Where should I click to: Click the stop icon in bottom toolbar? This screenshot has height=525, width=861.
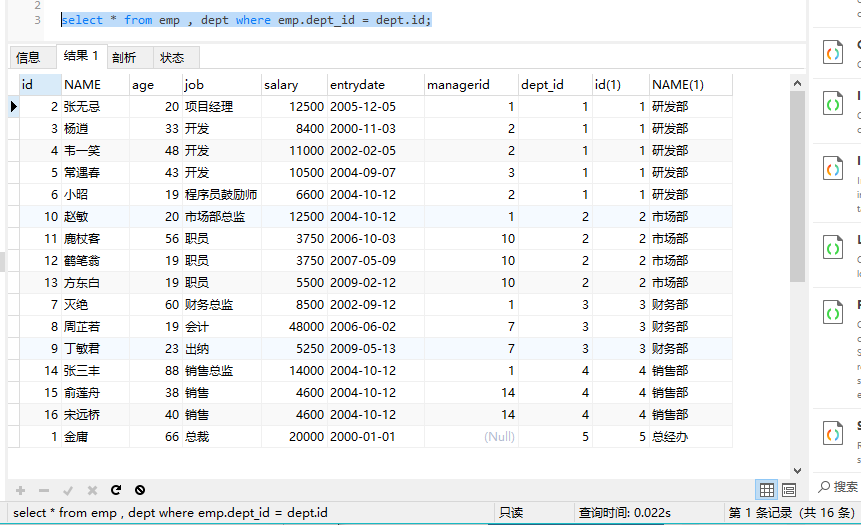140,490
